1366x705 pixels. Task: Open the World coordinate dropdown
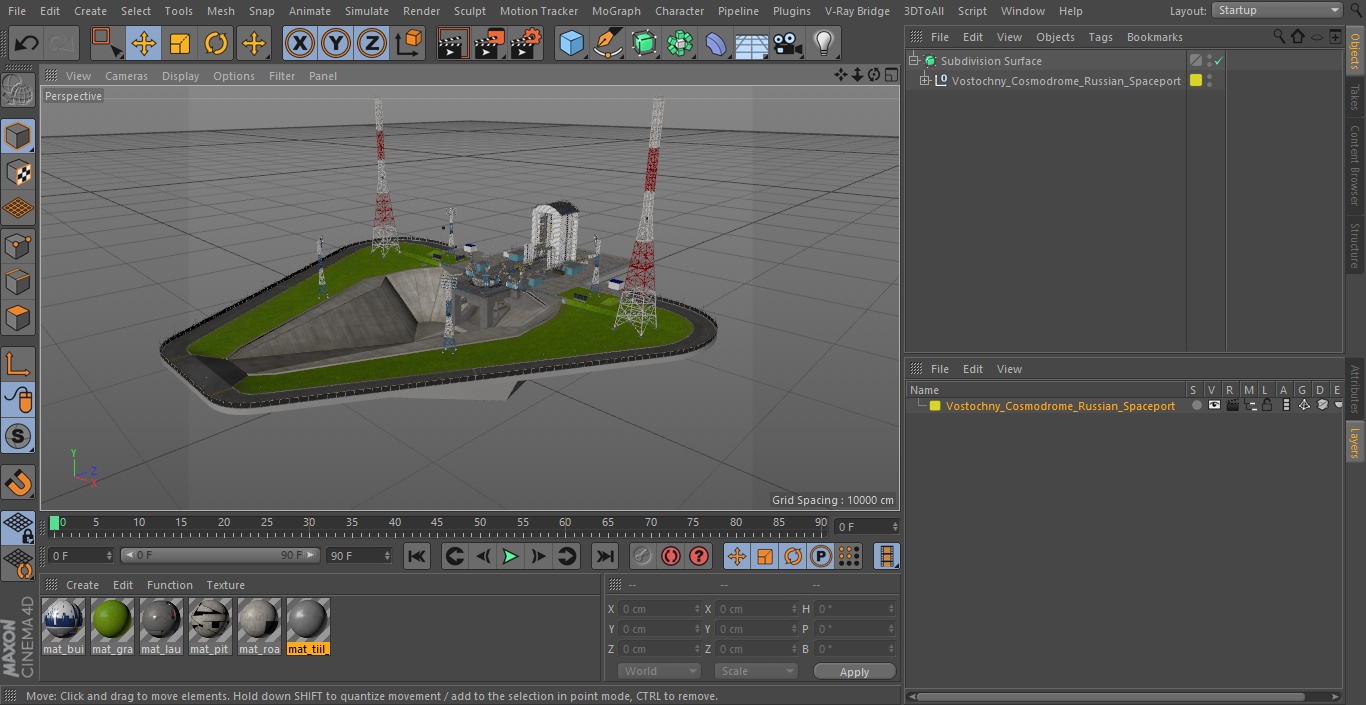(659, 671)
